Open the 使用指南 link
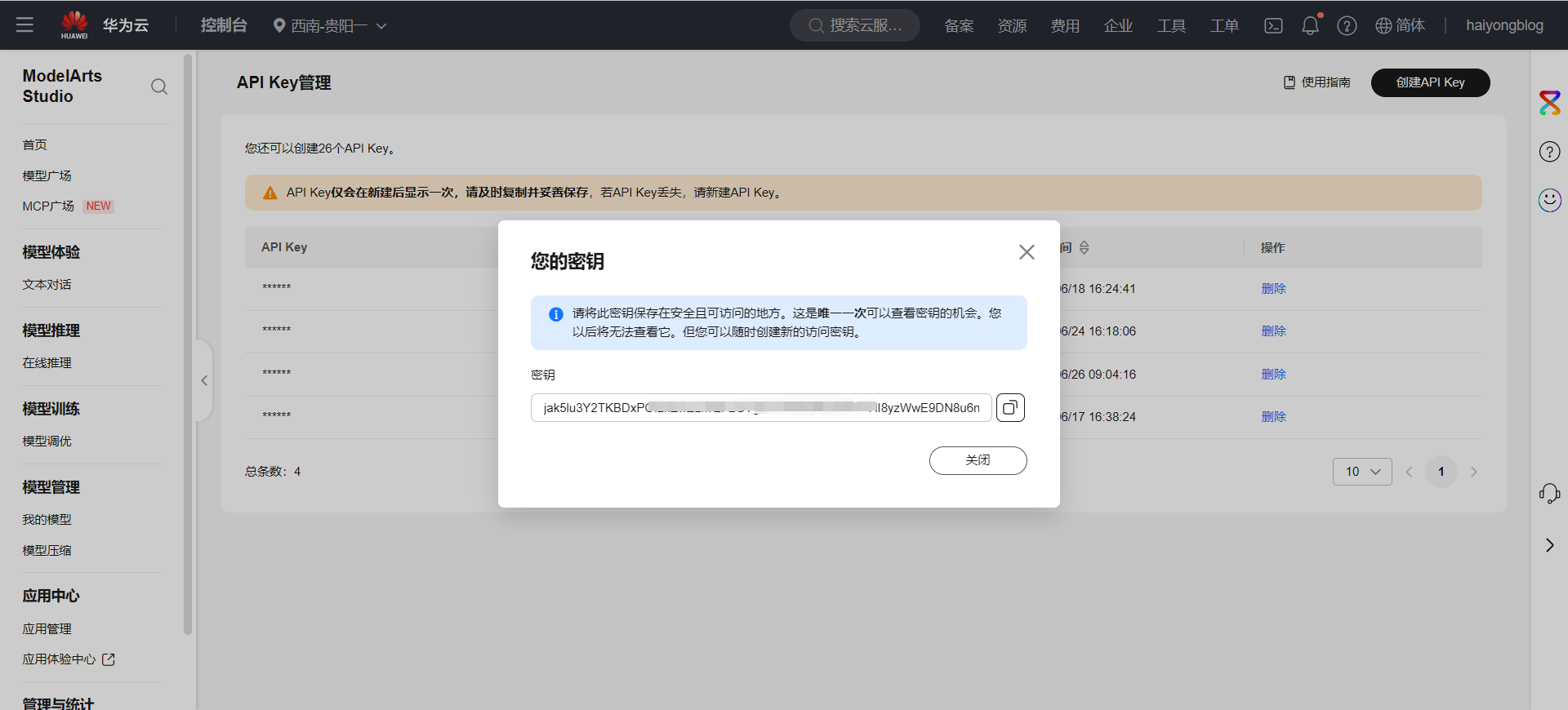The width and height of the screenshot is (1568, 710). [x=1325, y=82]
